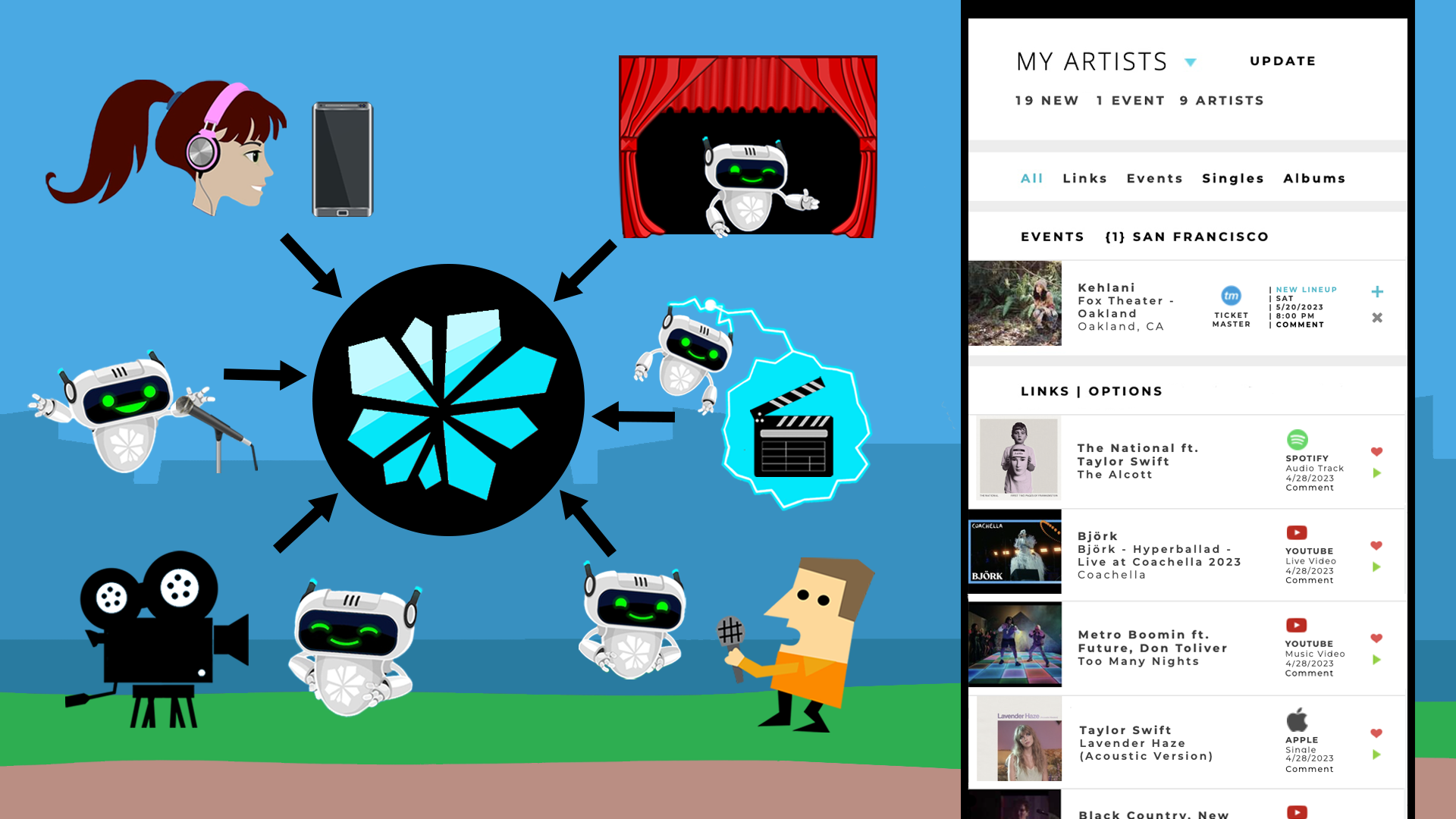Open the Singles tab
1456x819 pixels.
point(1233,178)
